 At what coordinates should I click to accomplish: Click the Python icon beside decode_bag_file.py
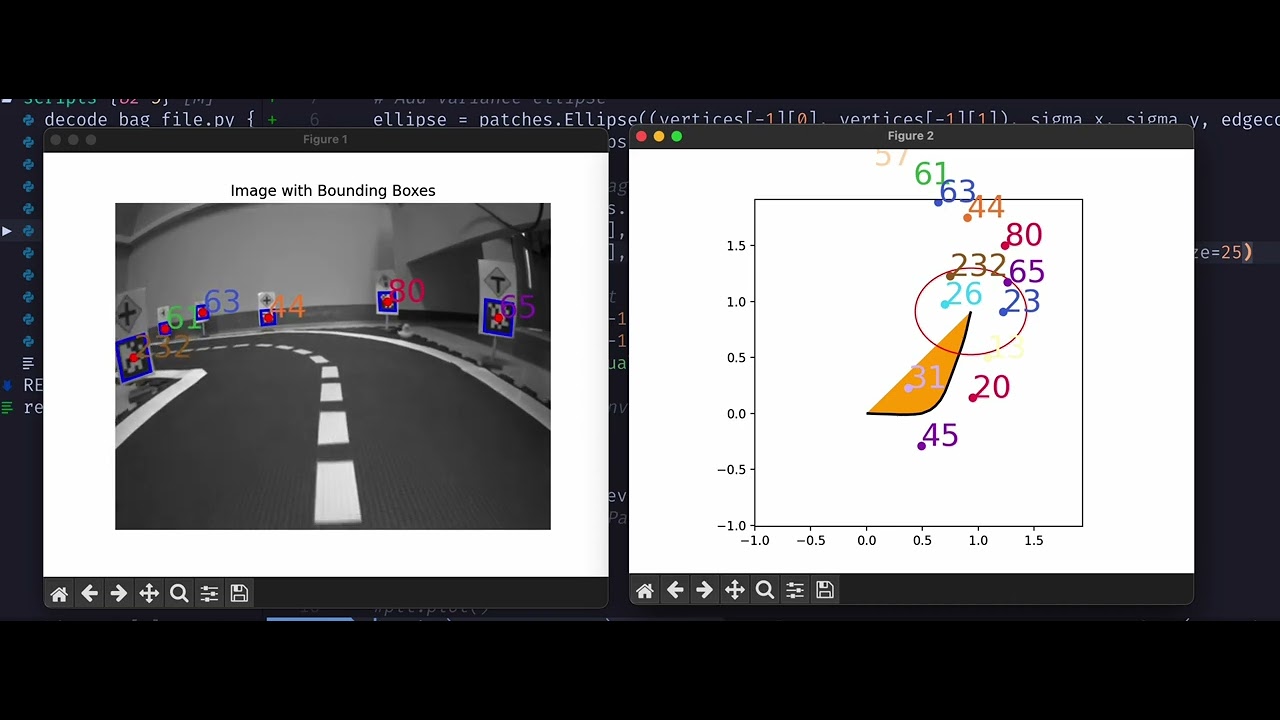point(28,120)
